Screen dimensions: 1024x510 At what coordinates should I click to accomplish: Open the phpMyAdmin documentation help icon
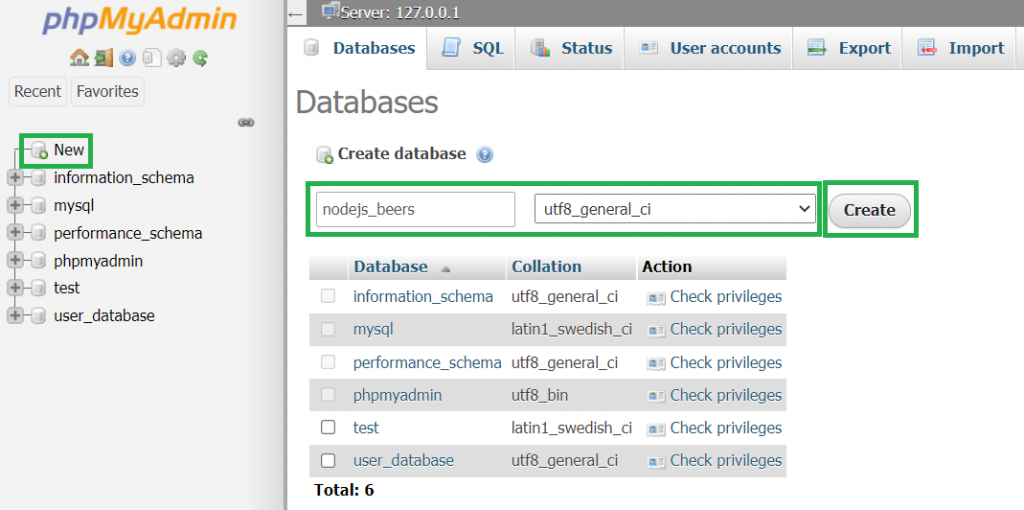coord(128,59)
